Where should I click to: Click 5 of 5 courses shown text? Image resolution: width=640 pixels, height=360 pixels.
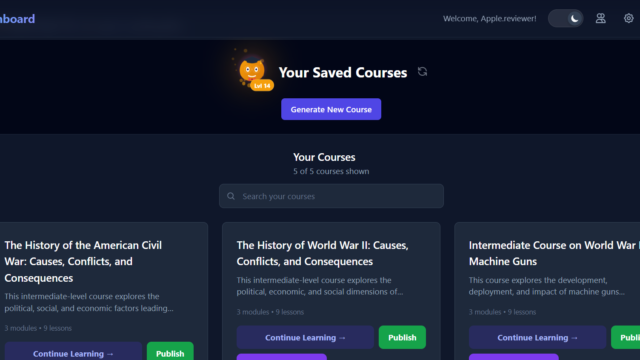click(331, 171)
